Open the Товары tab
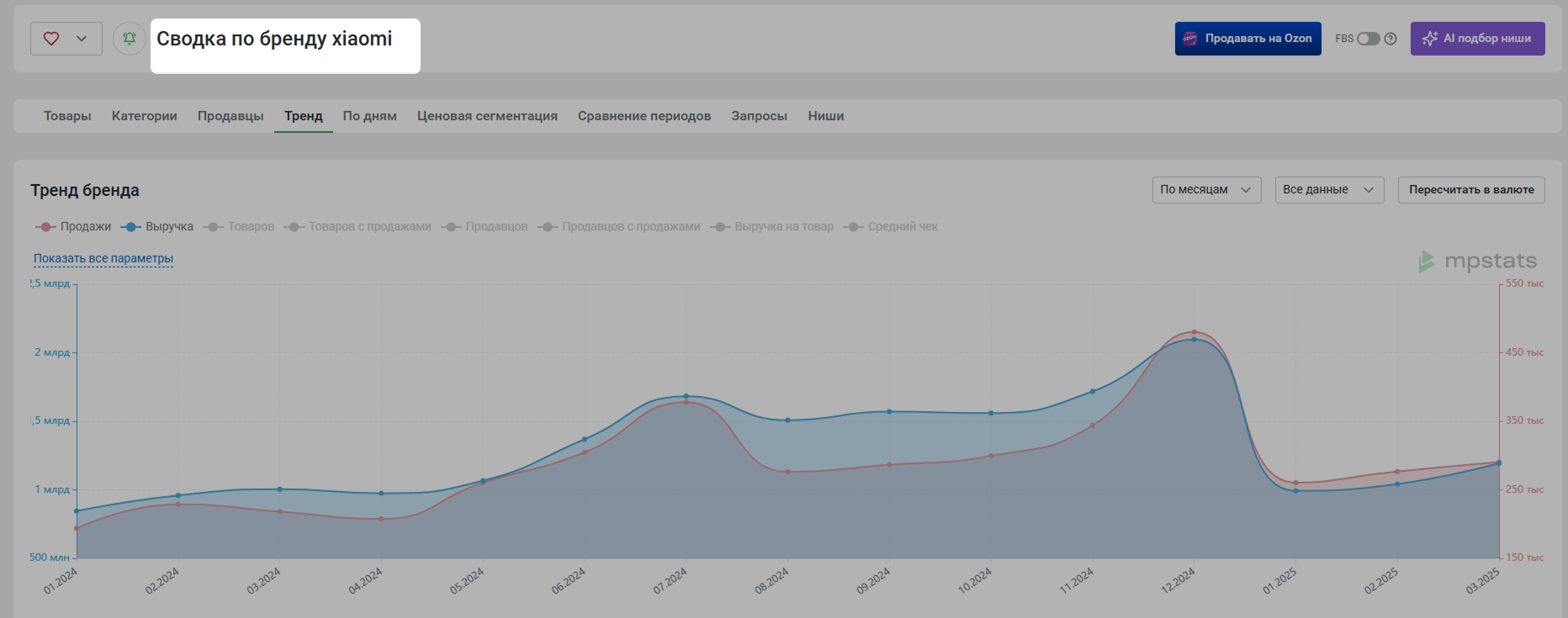The image size is (1568, 618). 67,116
